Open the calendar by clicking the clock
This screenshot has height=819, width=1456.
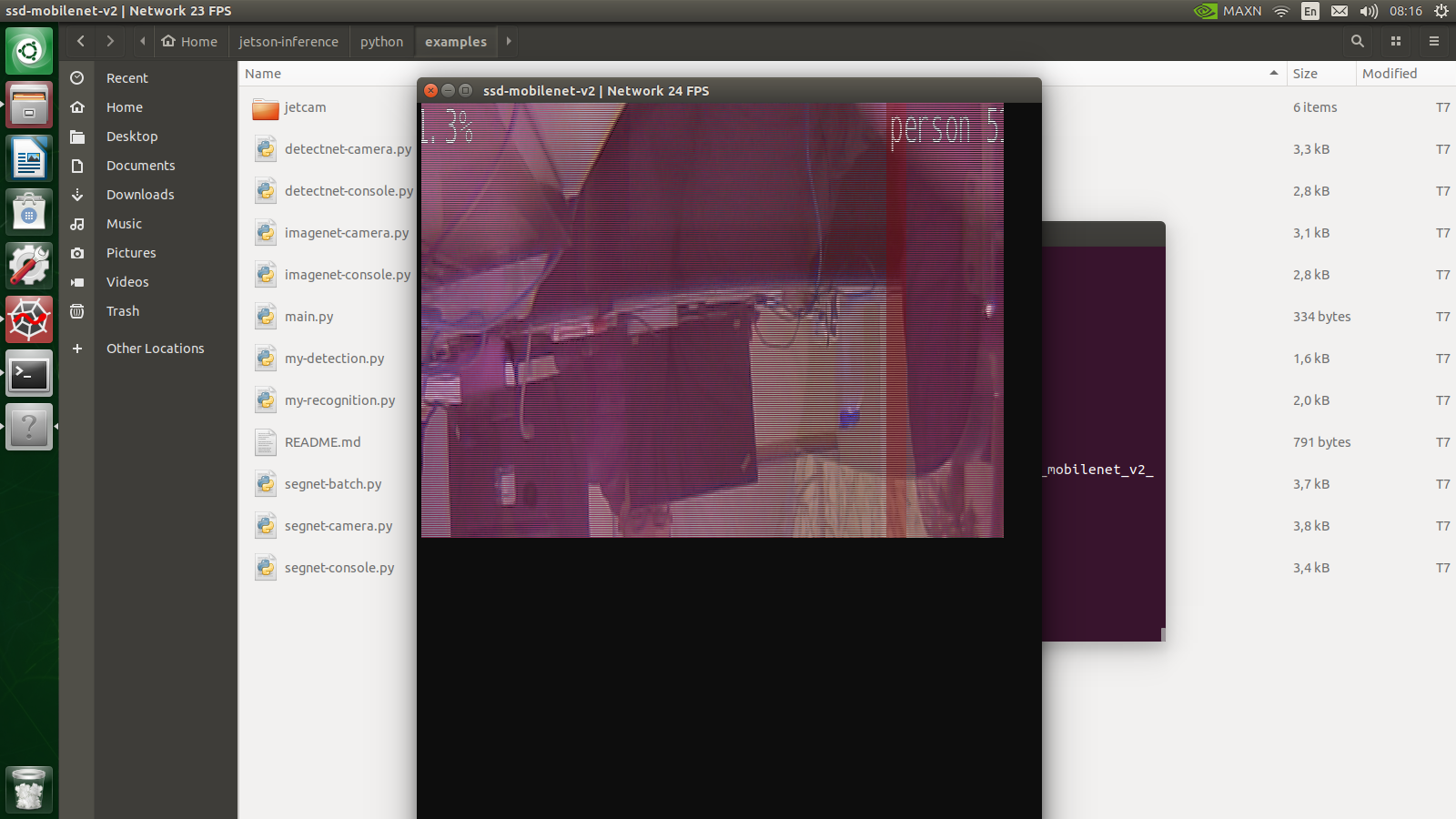point(1405,11)
